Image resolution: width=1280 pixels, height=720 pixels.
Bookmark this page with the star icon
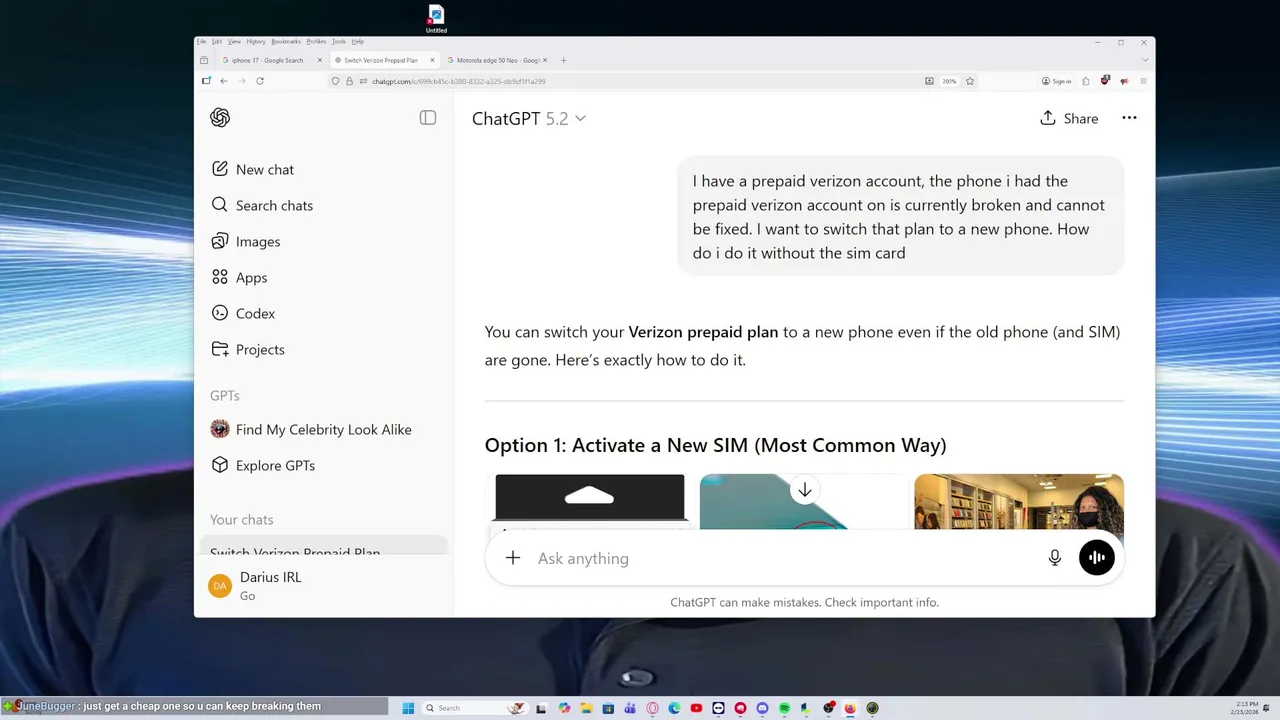point(970,81)
